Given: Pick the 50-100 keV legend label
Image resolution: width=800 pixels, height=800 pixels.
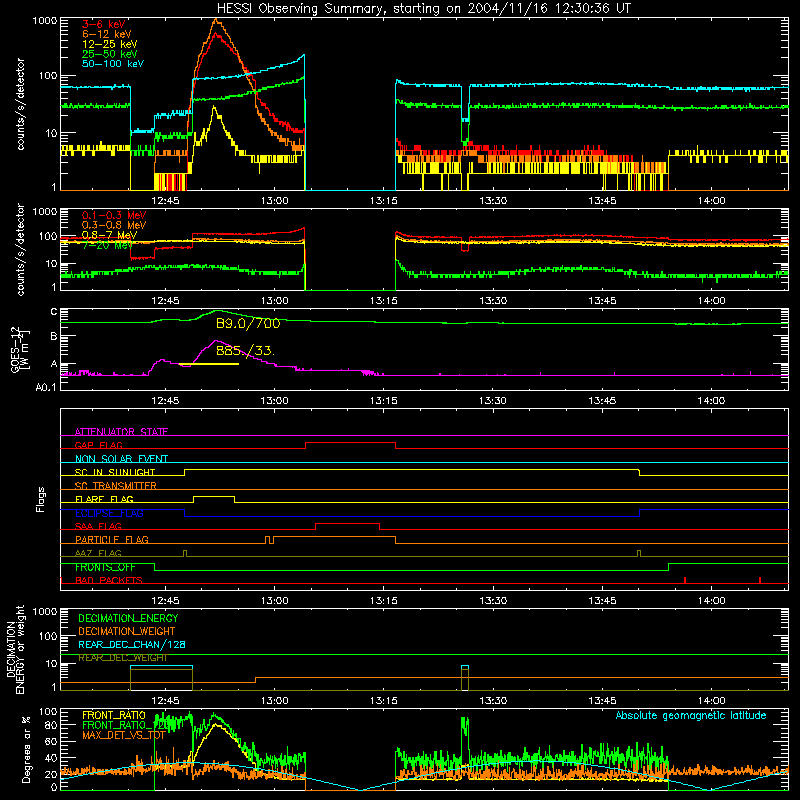Looking at the screenshot, I should click(113, 64).
